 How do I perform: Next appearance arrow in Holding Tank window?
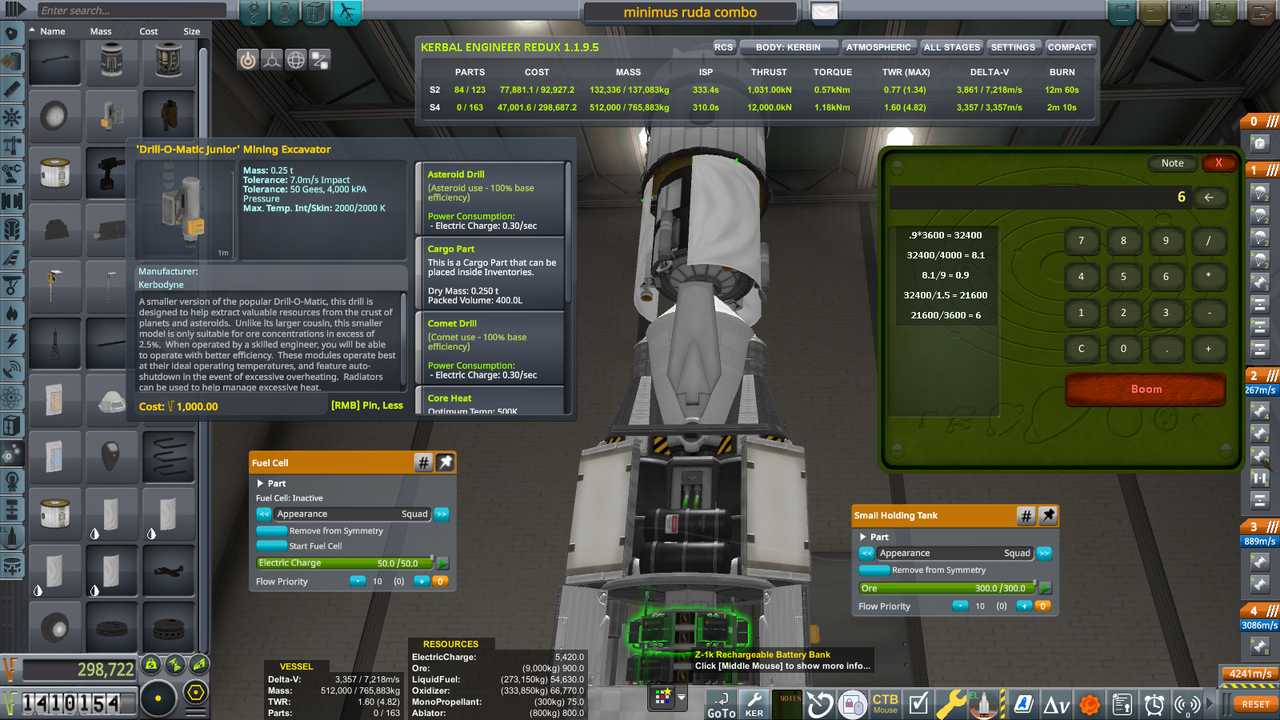1044,553
